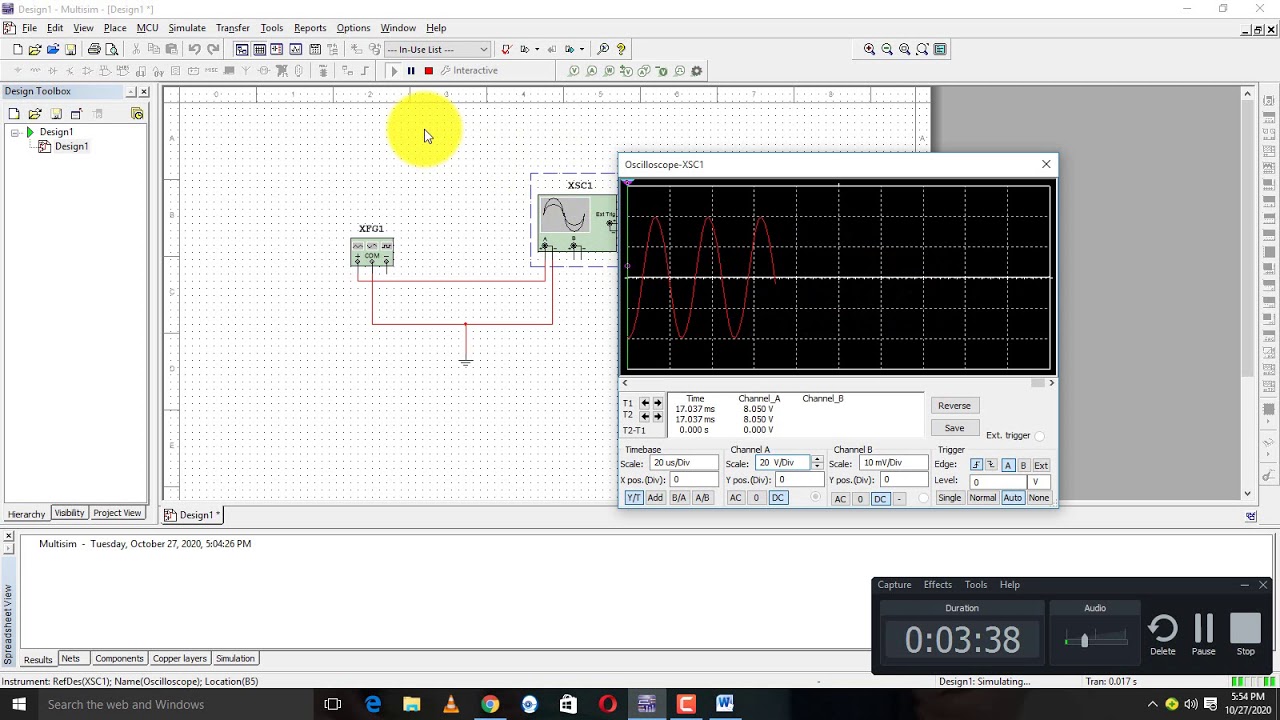Image resolution: width=1280 pixels, height=720 pixels.
Task: Click the Timebase Scale input field
Action: [683, 463]
